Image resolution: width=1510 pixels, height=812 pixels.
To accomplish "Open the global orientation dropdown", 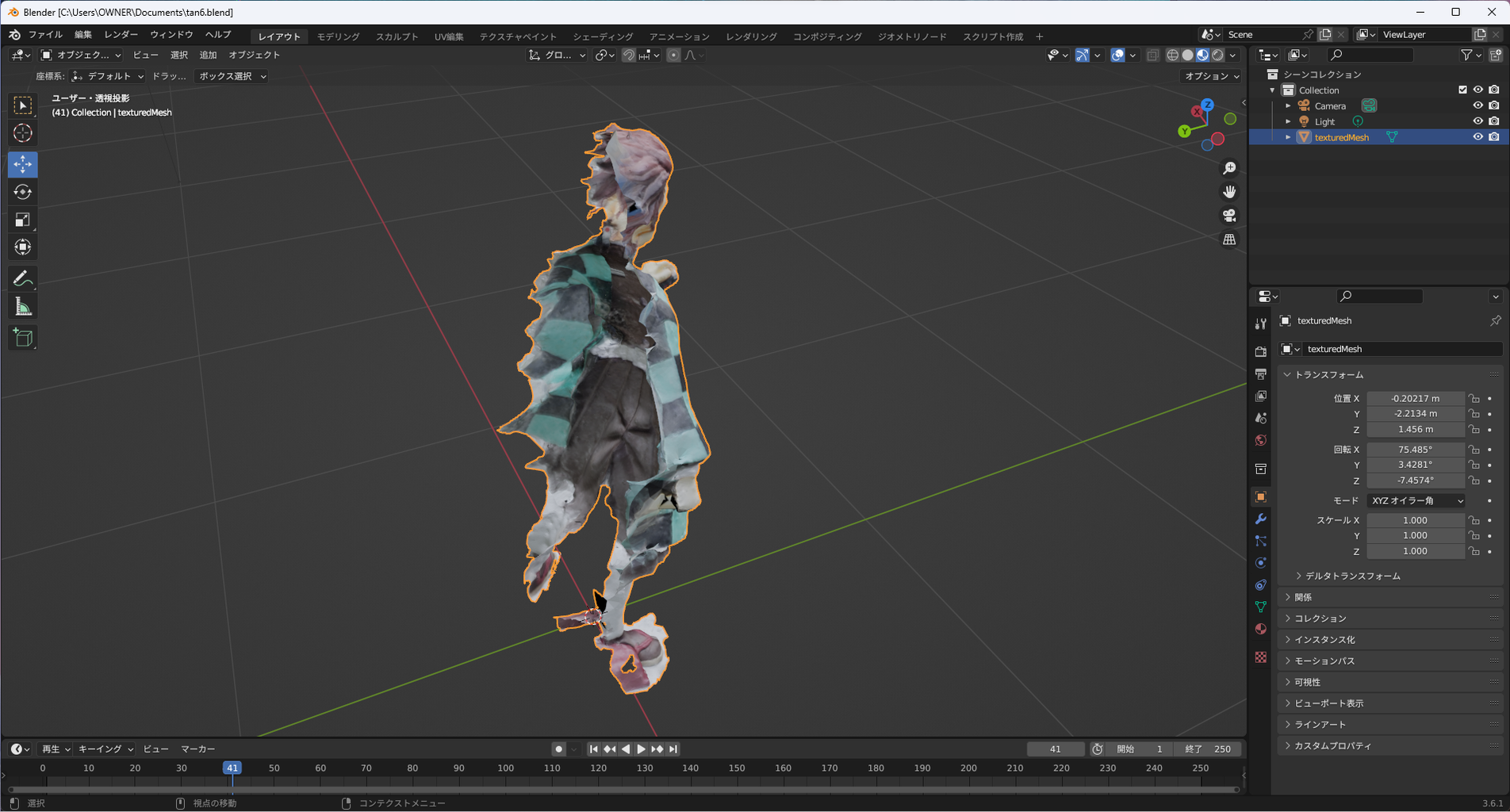I will pos(557,55).
